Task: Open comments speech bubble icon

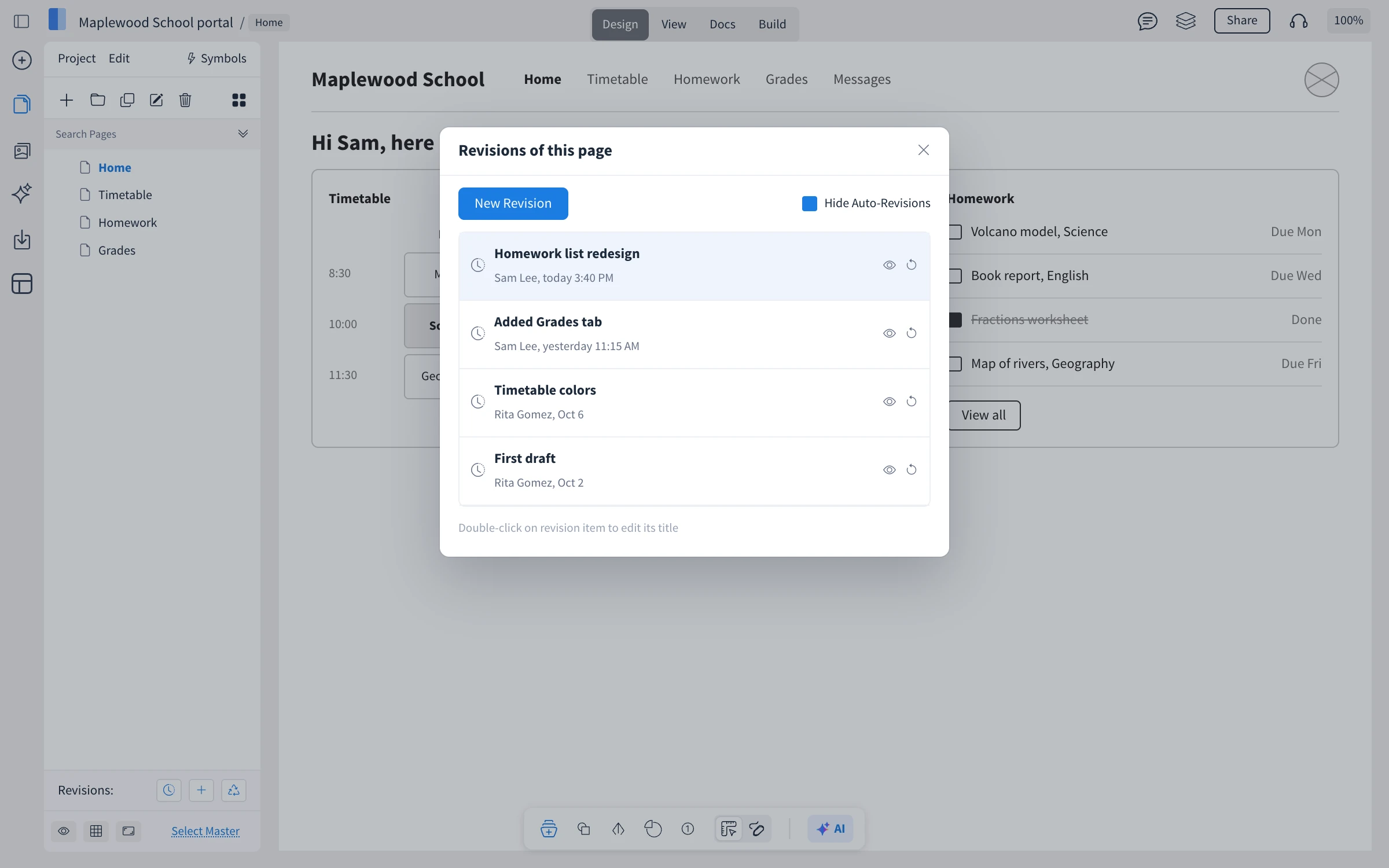Action: click(1147, 21)
